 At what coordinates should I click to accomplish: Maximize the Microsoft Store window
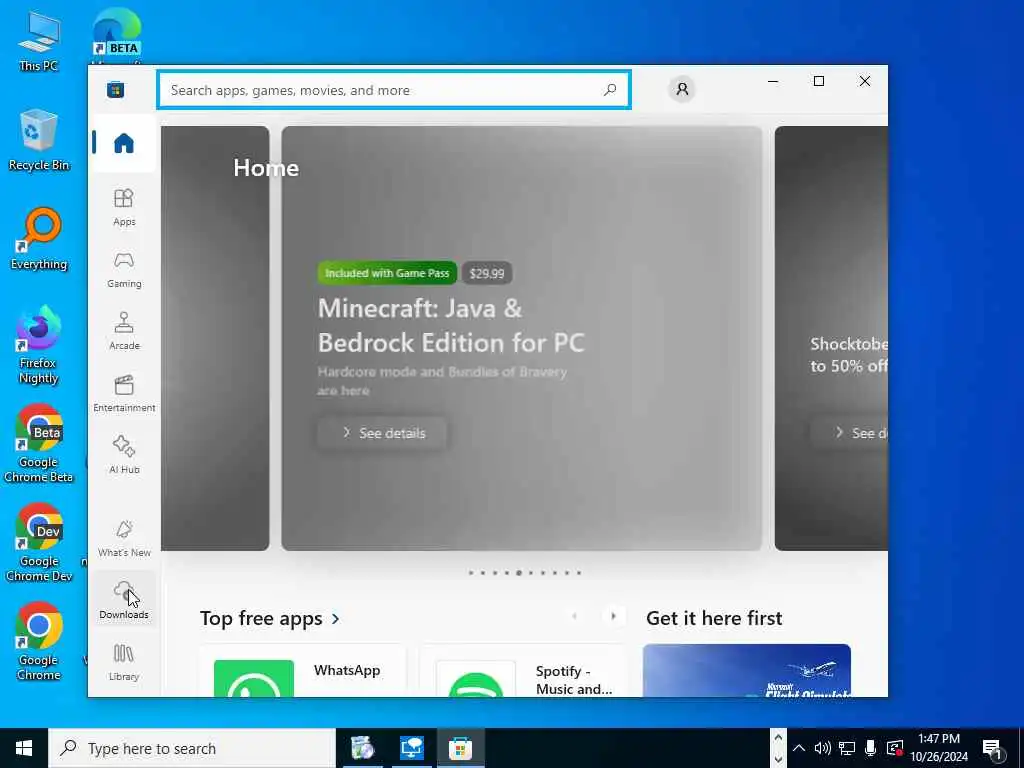coord(819,81)
